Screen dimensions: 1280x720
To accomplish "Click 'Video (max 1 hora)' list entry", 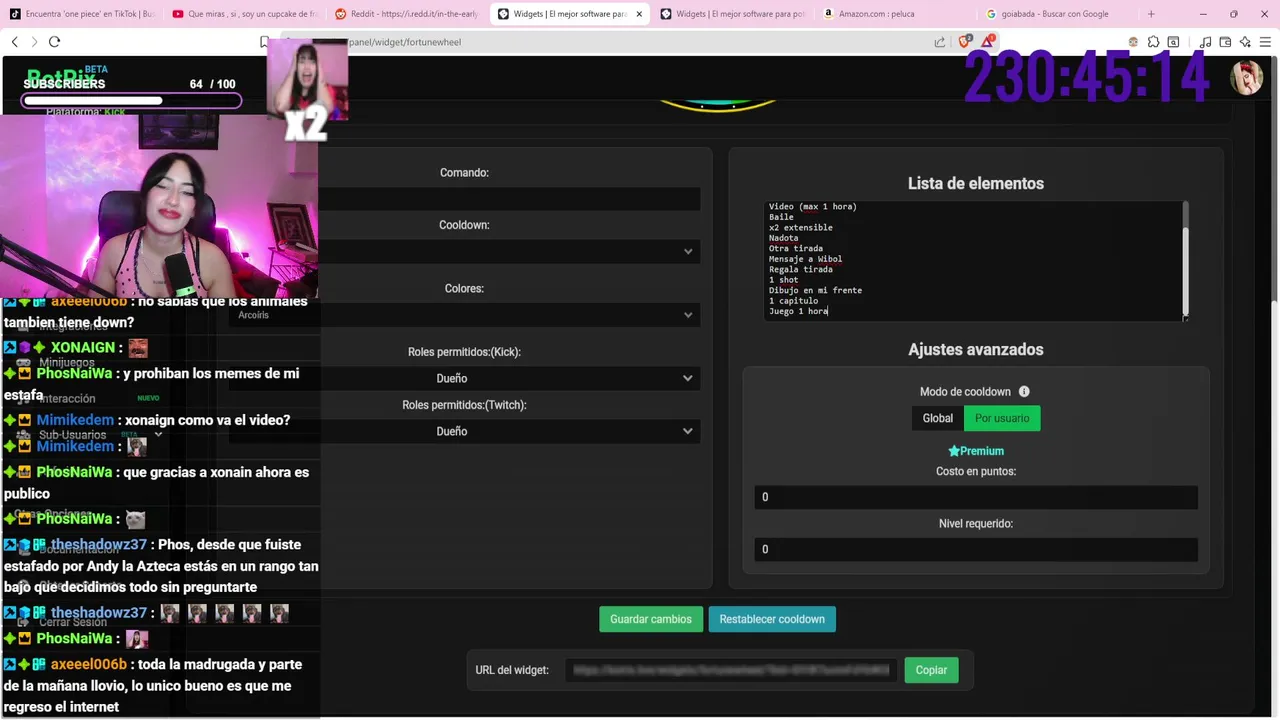I will (x=812, y=206).
